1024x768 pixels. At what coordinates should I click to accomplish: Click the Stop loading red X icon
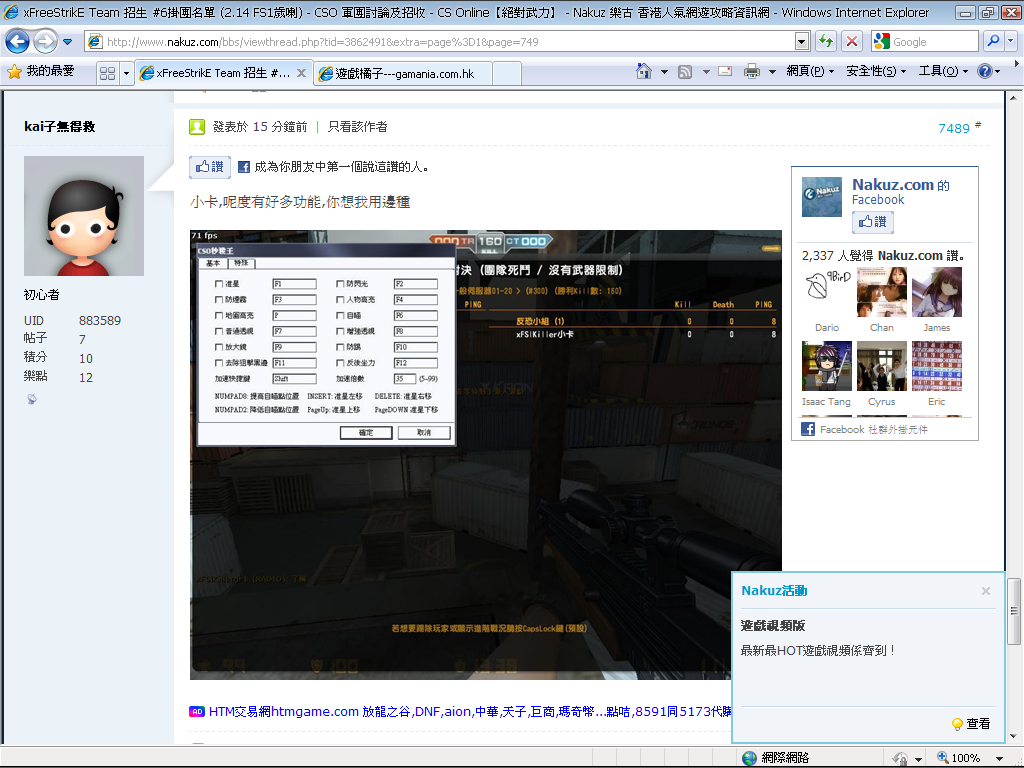pyautogui.click(x=852, y=42)
